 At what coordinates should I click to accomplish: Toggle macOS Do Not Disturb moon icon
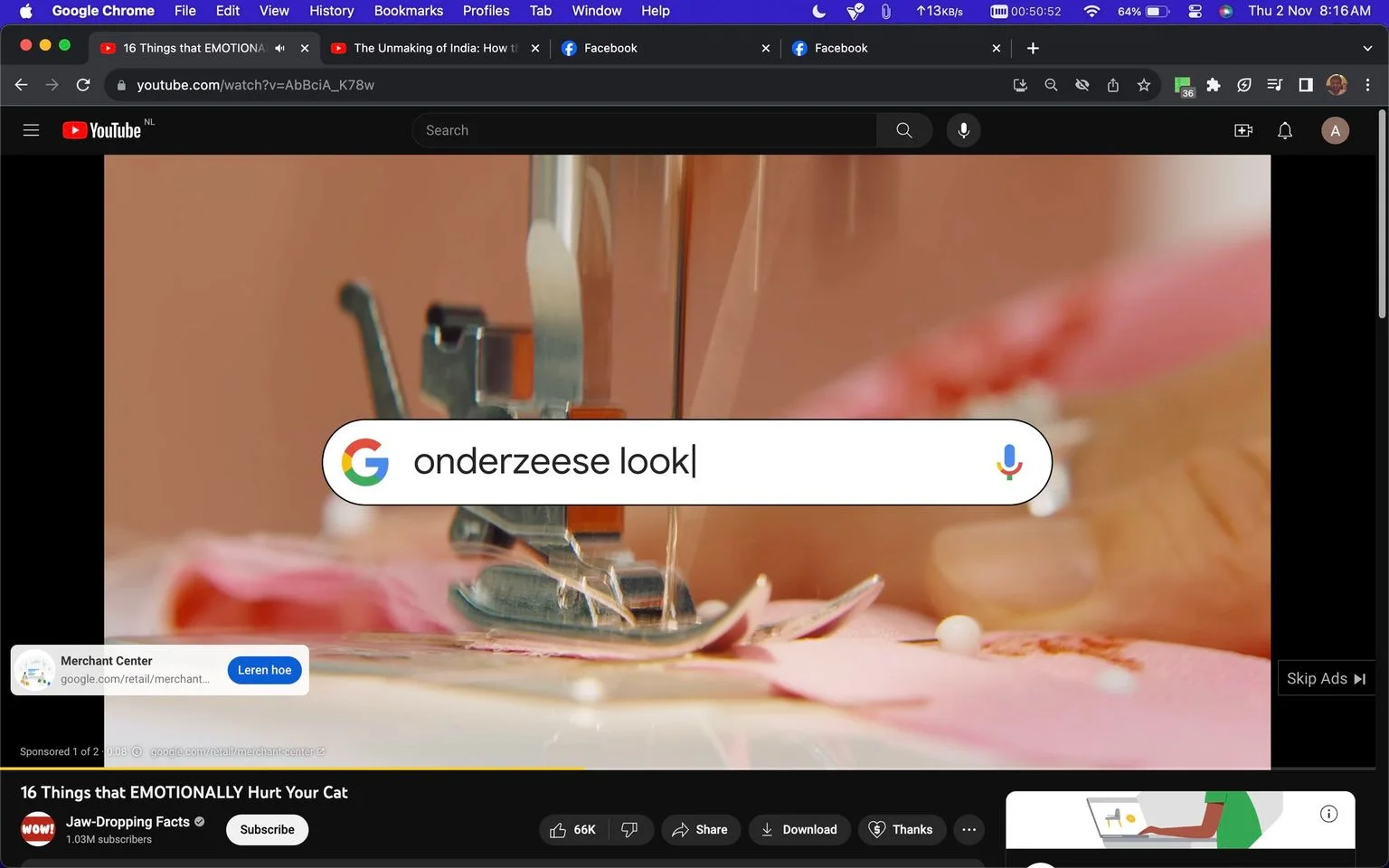tap(819, 11)
